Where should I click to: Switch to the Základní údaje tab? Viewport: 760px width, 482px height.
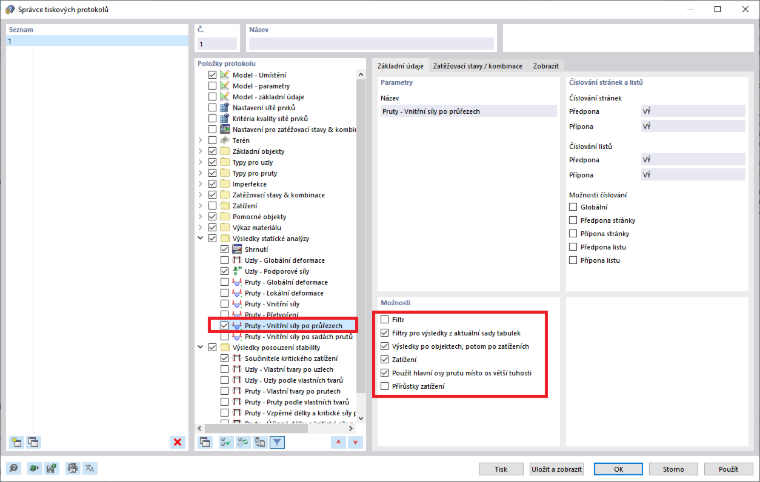[x=400, y=66]
